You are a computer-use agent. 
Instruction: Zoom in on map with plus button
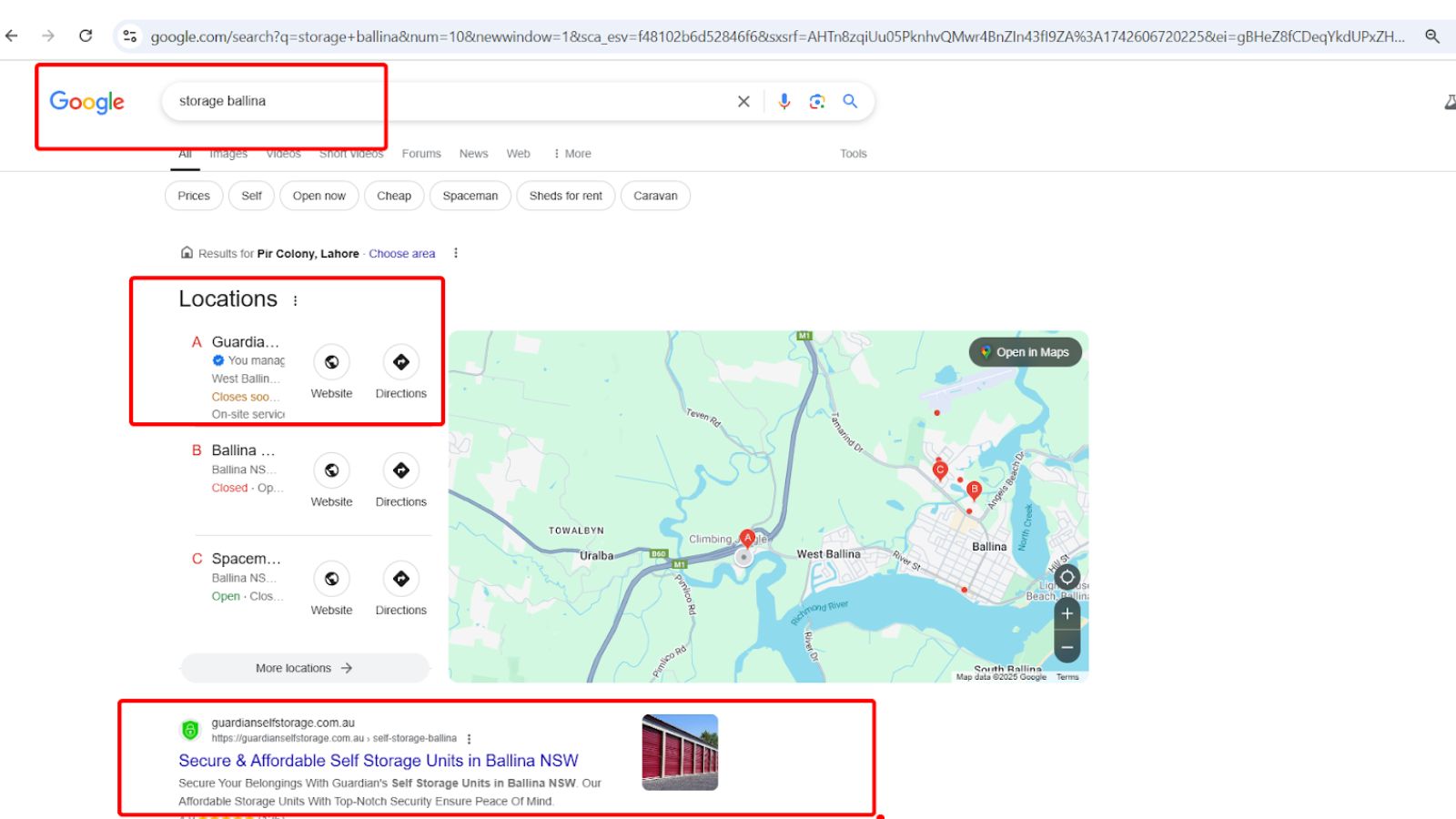coord(1067,613)
